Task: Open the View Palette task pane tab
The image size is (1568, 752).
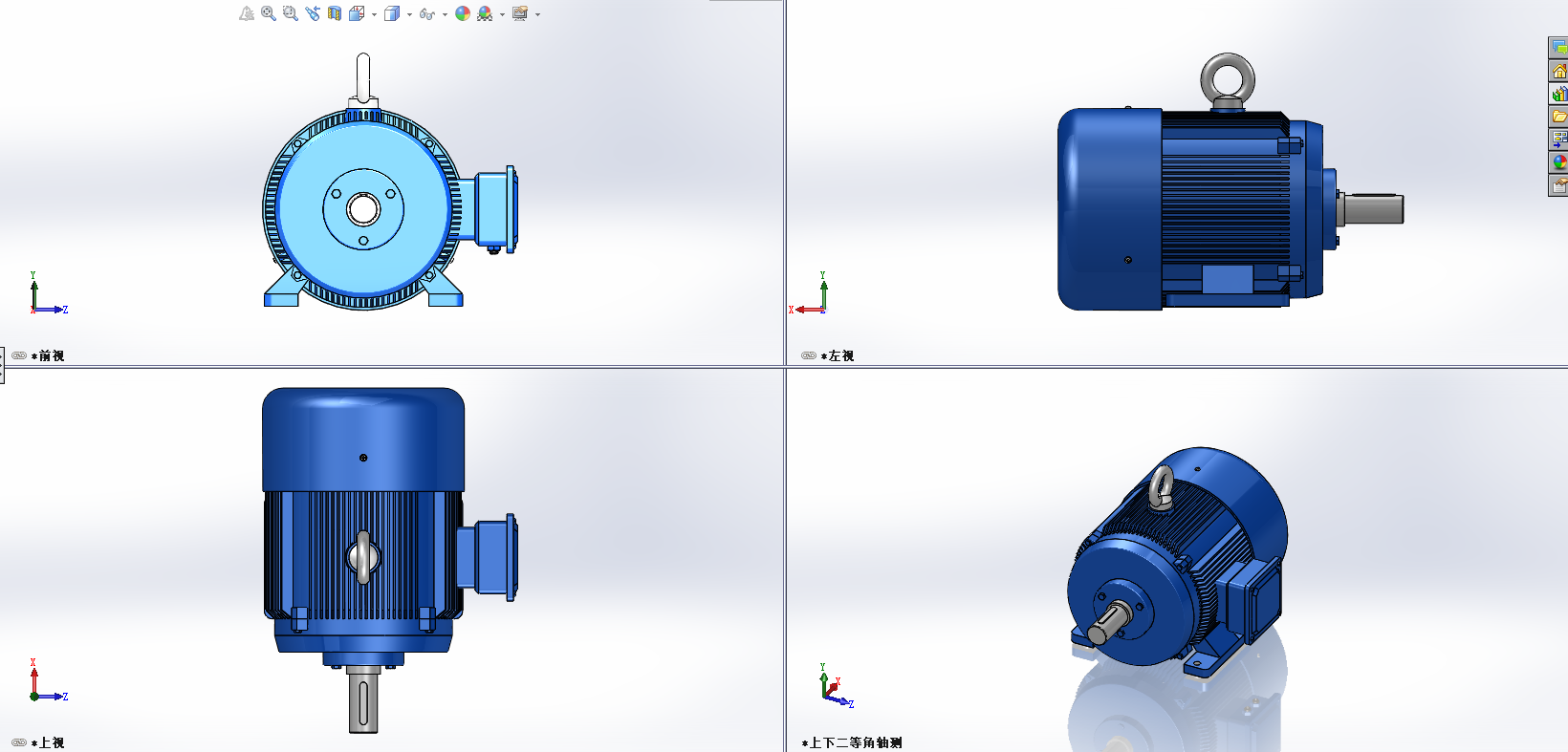Action: coord(1558,140)
